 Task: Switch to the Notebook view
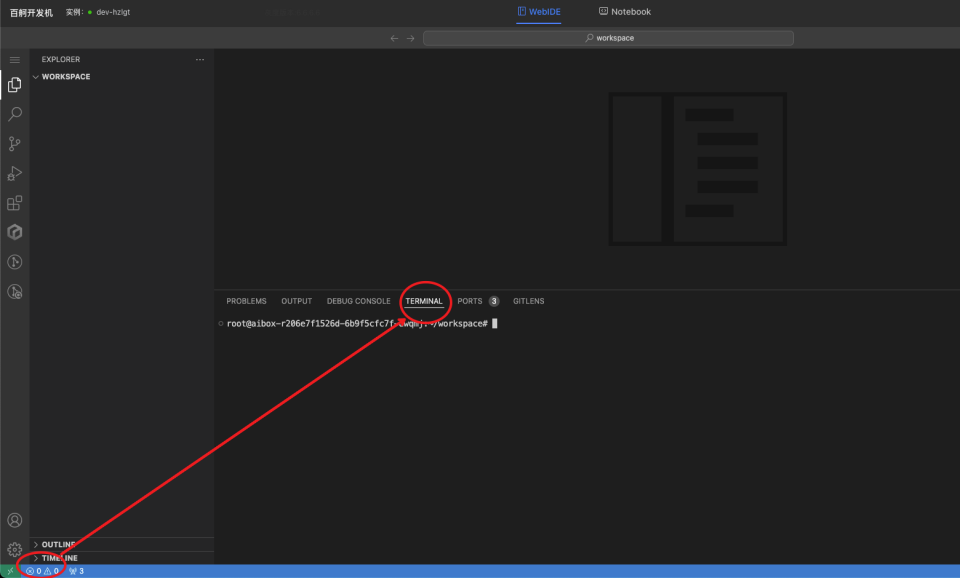click(625, 12)
